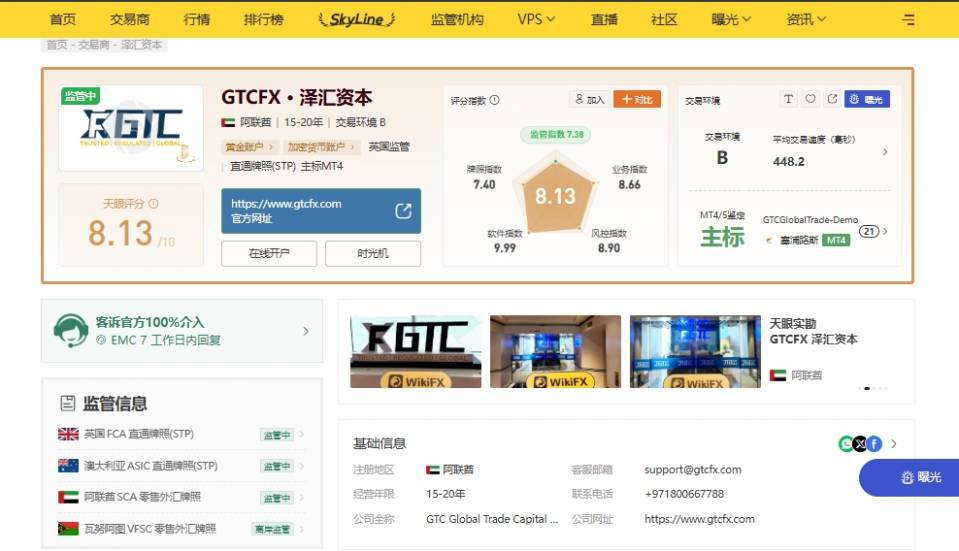Open the third WikiFX office photo
This screenshot has height=551, width=959.
(x=695, y=352)
